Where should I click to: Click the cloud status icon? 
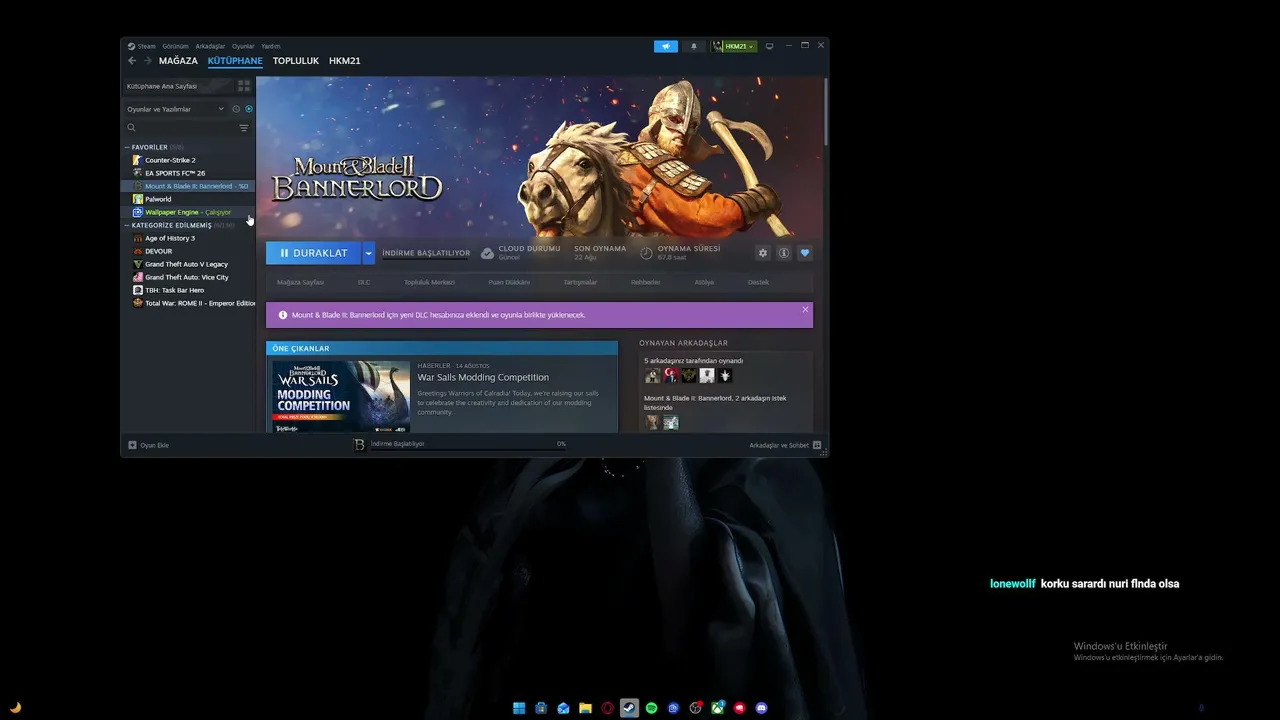[487, 253]
